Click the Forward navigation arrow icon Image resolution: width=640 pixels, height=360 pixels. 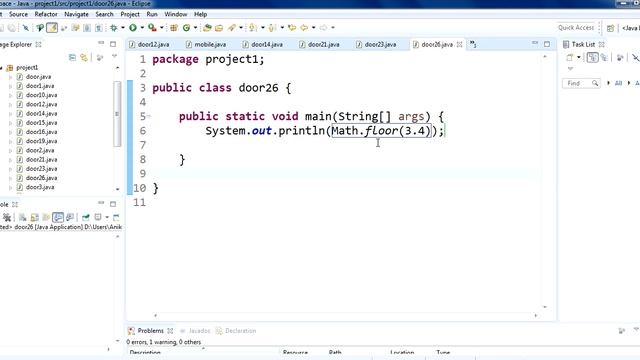(323, 28)
